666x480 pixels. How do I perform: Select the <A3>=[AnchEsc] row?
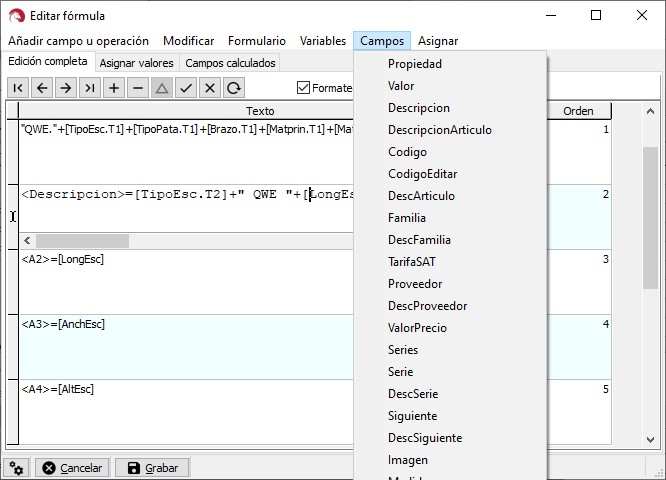click(187, 347)
